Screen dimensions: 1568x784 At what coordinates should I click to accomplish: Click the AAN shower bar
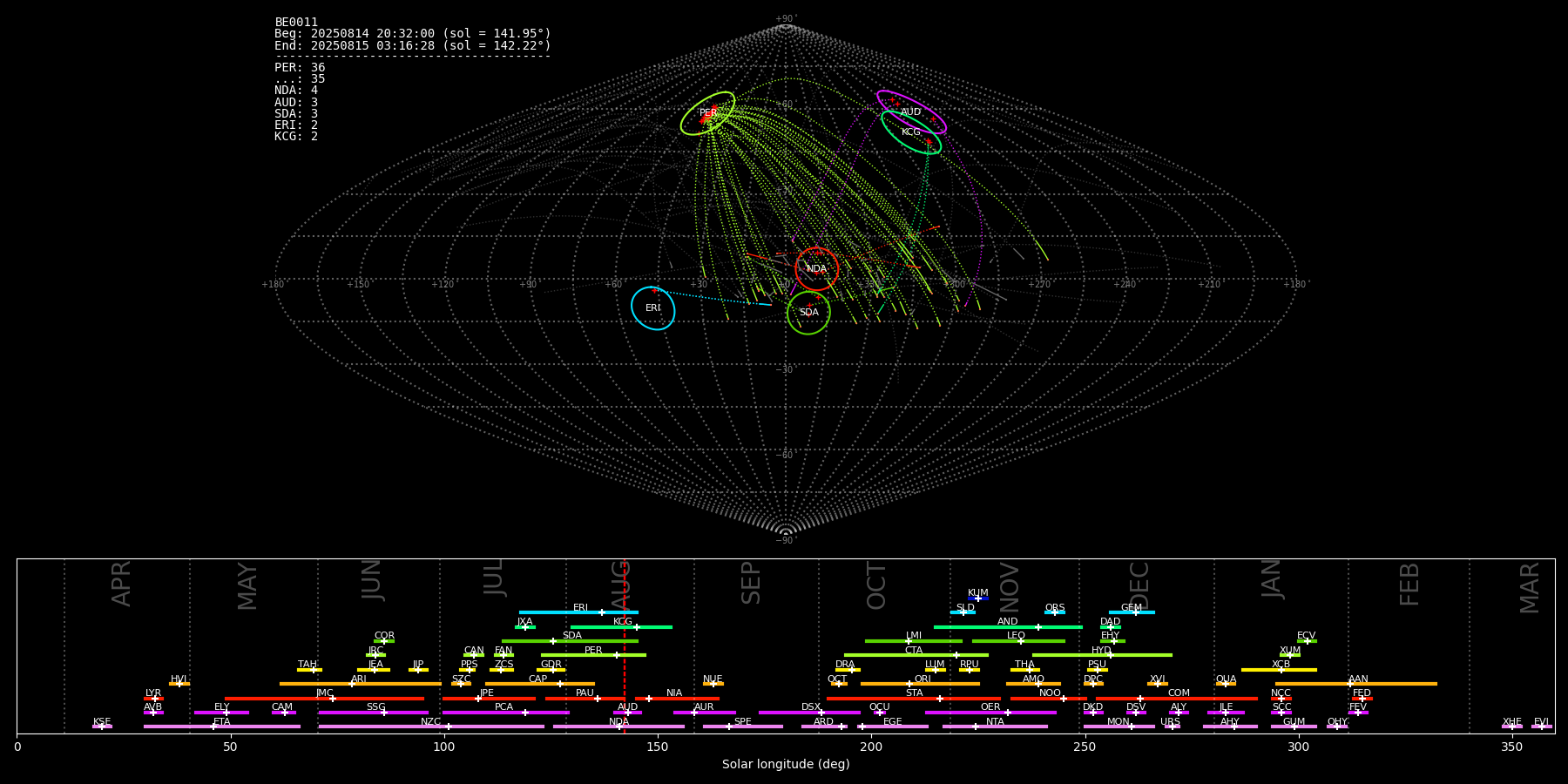coord(1356,684)
